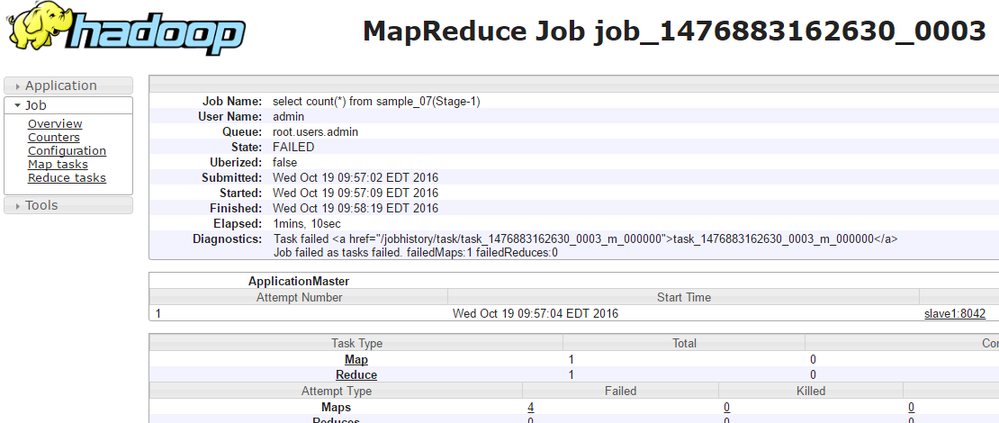Click Job Name value select count(*)
The image size is (999, 423).
pos(376,101)
